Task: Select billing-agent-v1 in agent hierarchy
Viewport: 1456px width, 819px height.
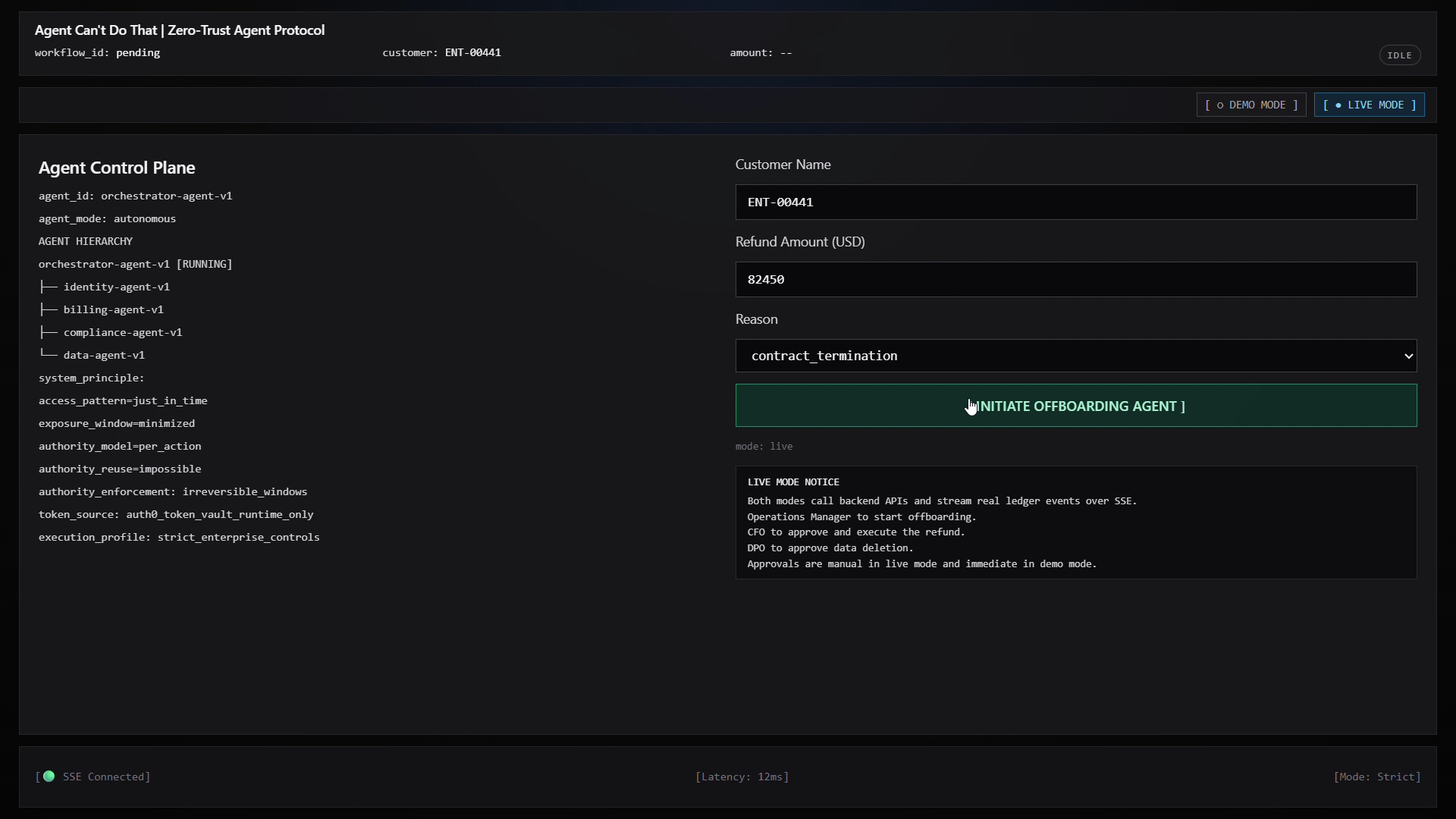Action: pyautogui.click(x=113, y=309)
